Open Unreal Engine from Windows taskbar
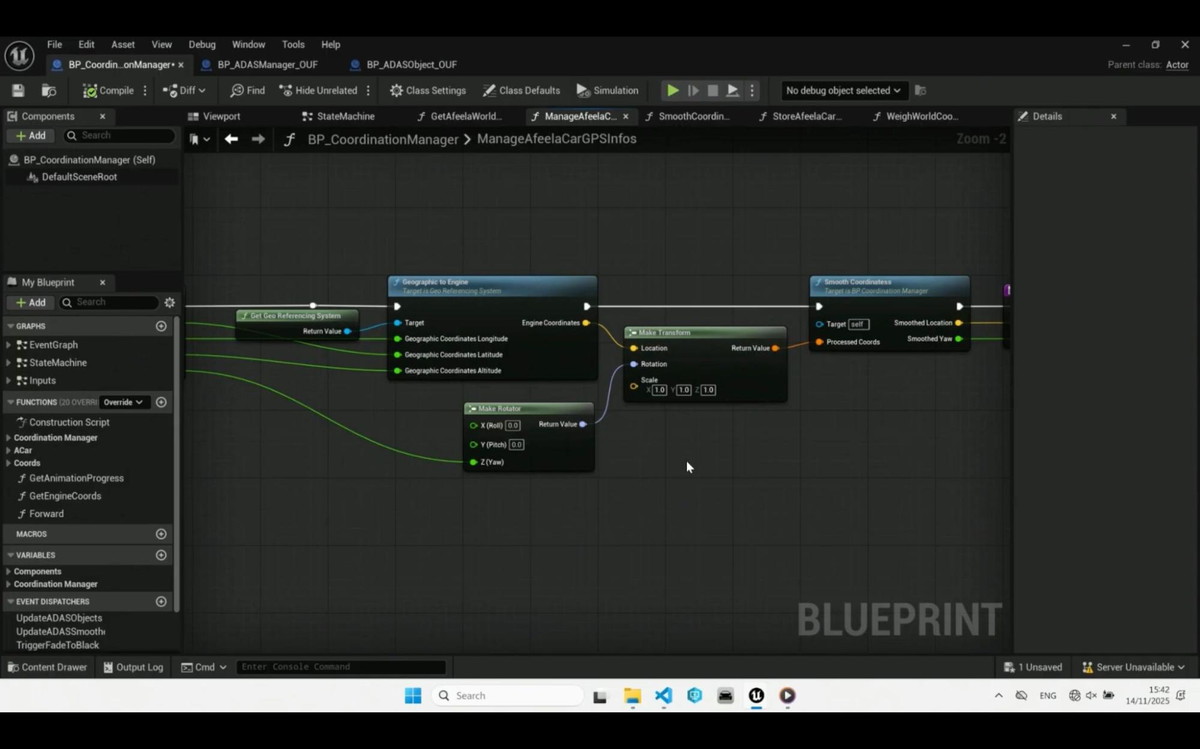 pyautogui.click(x=756, y=696)
